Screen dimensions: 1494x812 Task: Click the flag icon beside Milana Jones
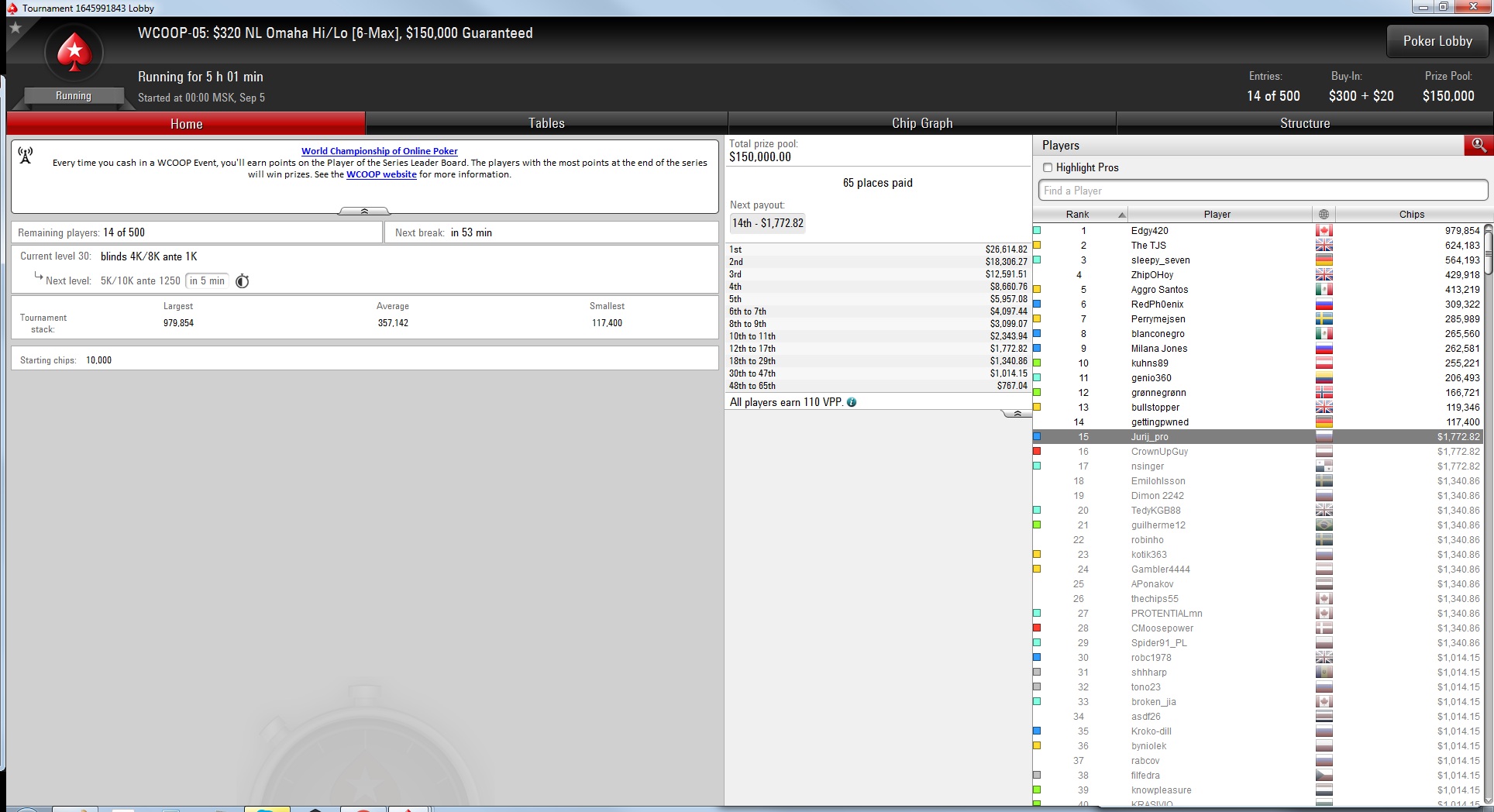(1324, 349)
